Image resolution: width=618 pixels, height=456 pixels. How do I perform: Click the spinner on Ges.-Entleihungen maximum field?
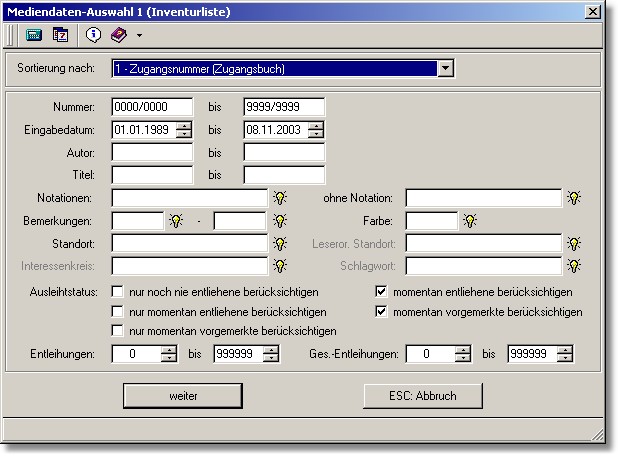[566, 353]
